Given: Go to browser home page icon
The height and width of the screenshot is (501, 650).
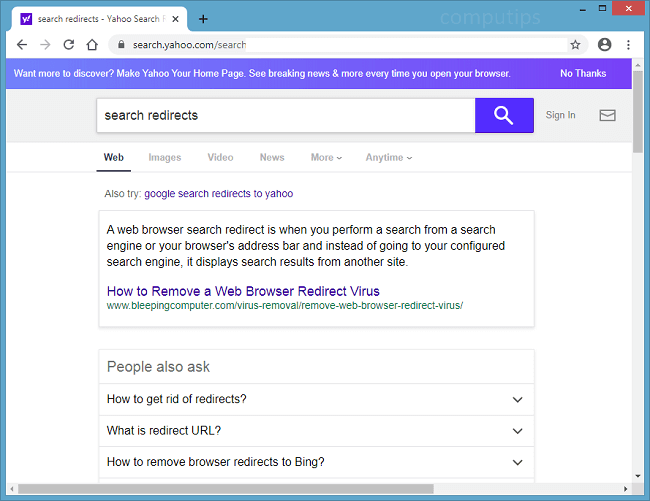Looking at the screenshot, I should tap(92, 45).
